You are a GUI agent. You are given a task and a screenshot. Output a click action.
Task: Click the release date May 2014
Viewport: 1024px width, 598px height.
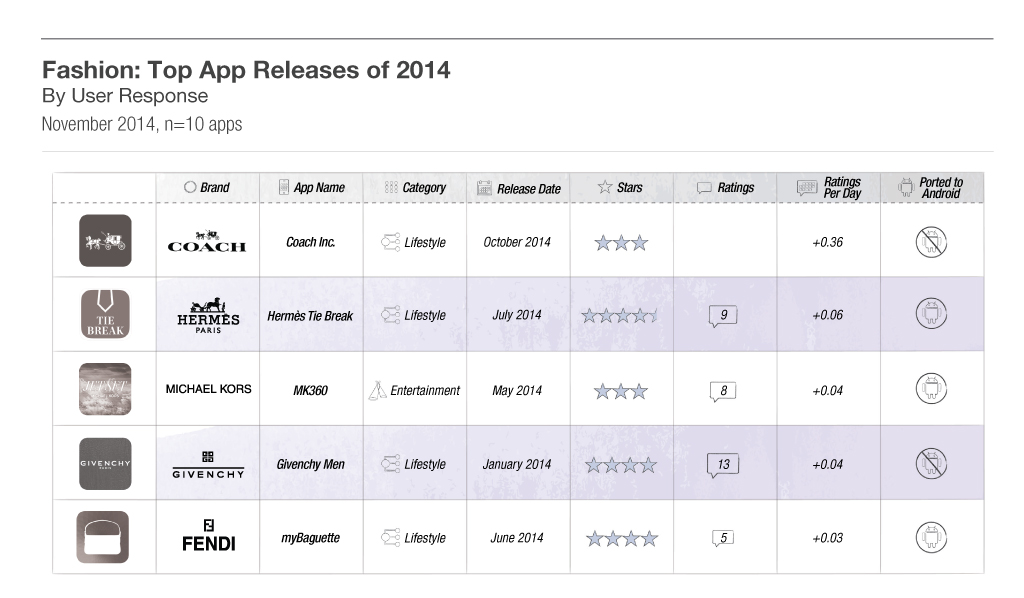tap(517, 390)
